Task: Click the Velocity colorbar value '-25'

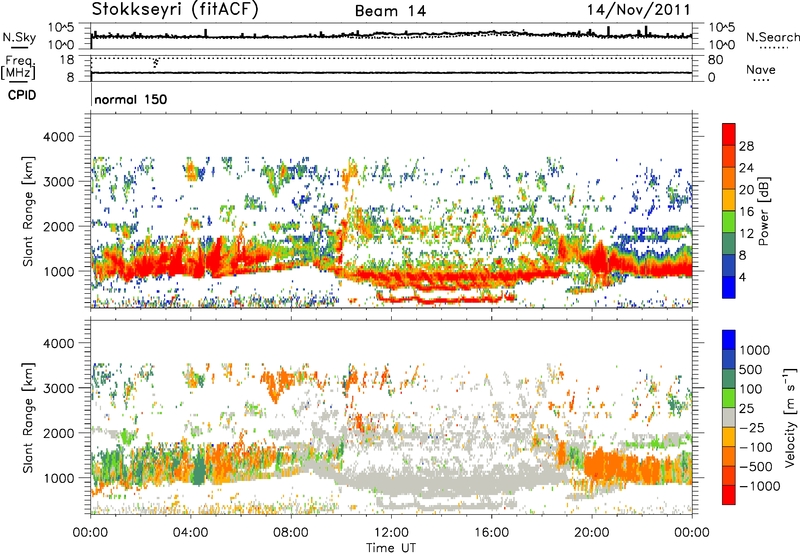Action: [752, 428]
